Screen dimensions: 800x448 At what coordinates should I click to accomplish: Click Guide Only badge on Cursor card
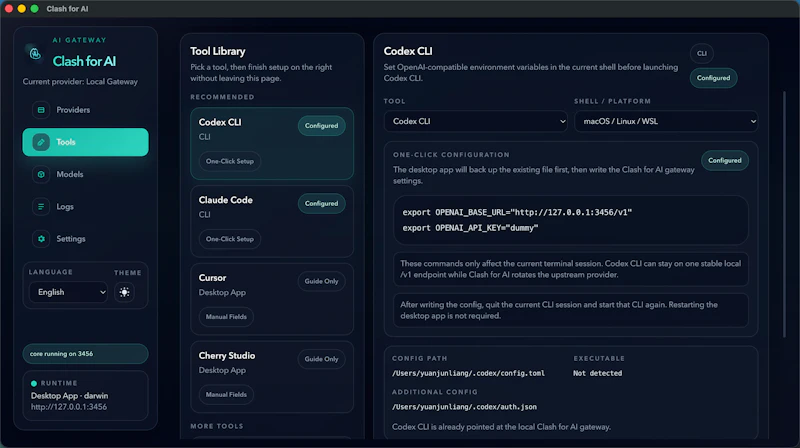[321, 281]
